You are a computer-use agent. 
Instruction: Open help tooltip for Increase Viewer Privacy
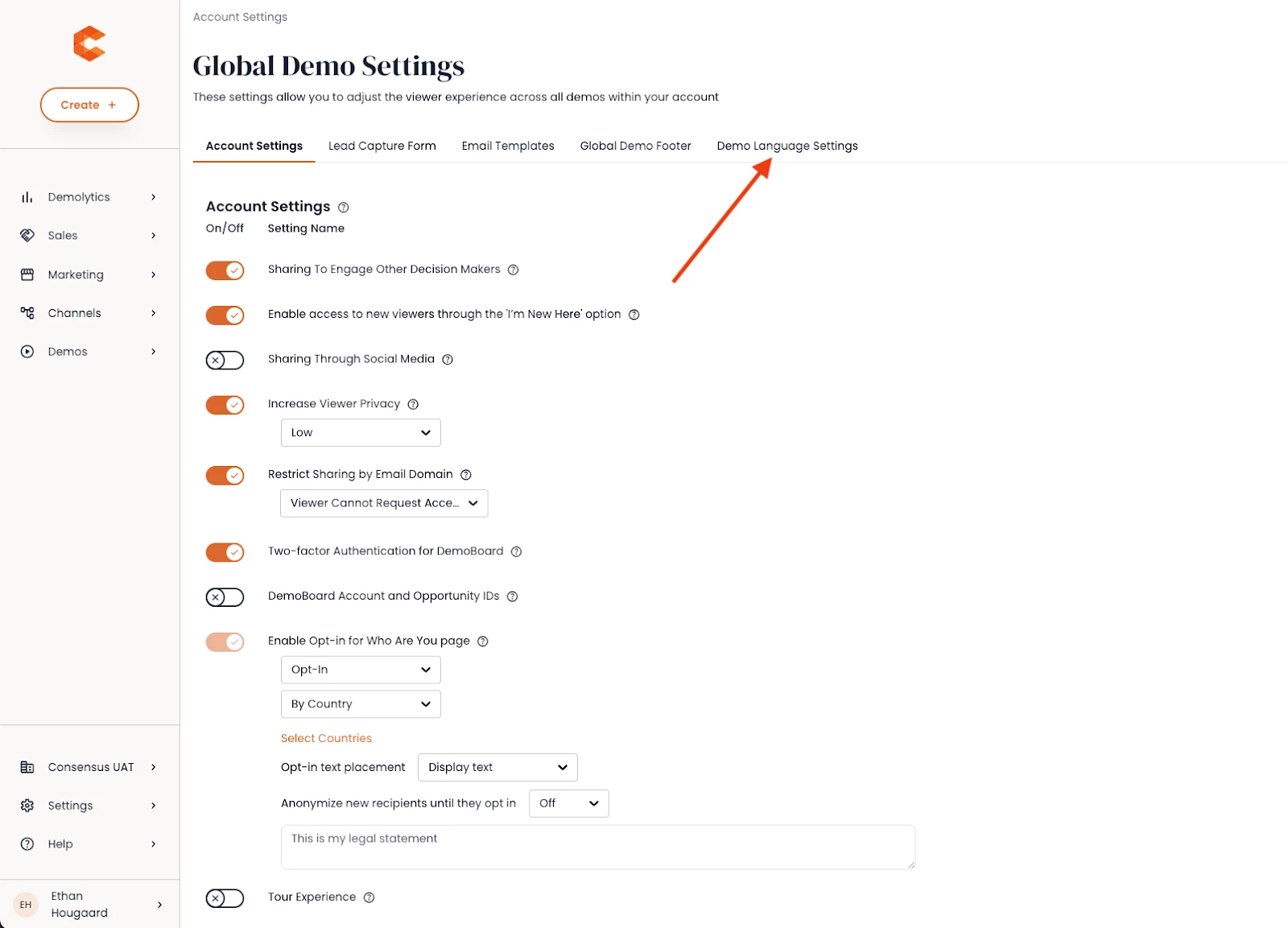413,404
